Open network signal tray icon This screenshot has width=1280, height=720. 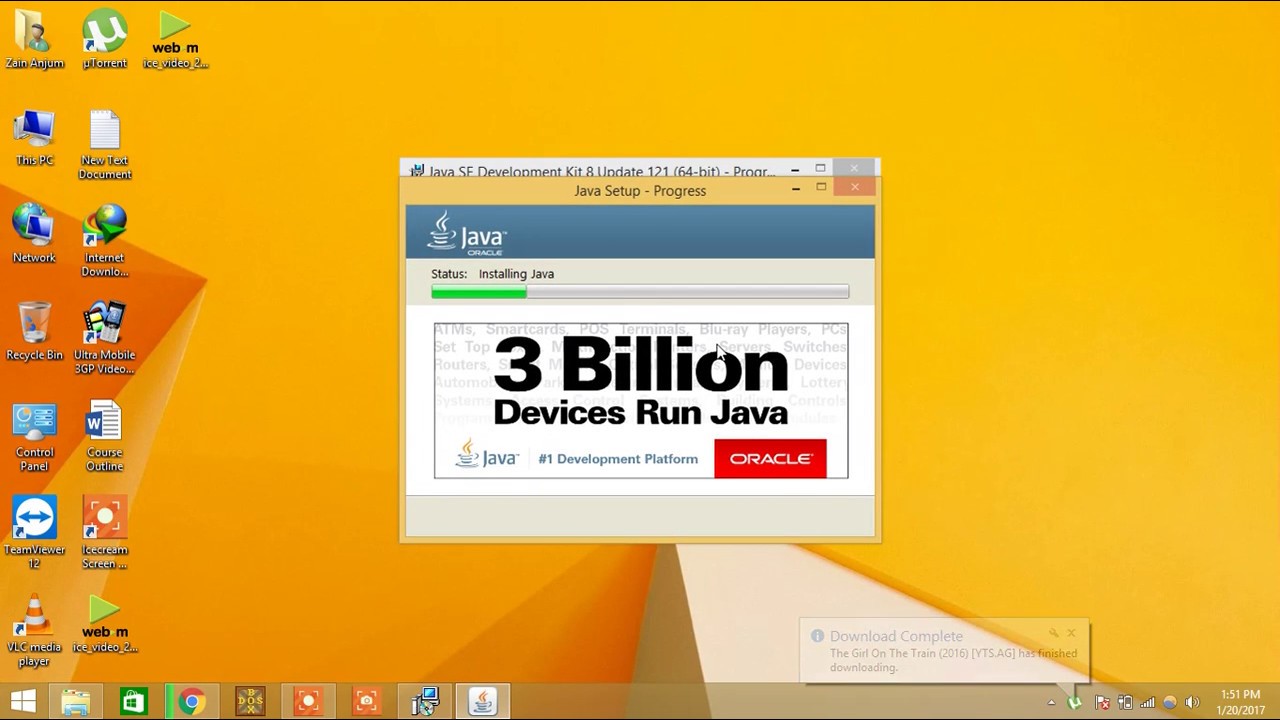pos(1147,703)
